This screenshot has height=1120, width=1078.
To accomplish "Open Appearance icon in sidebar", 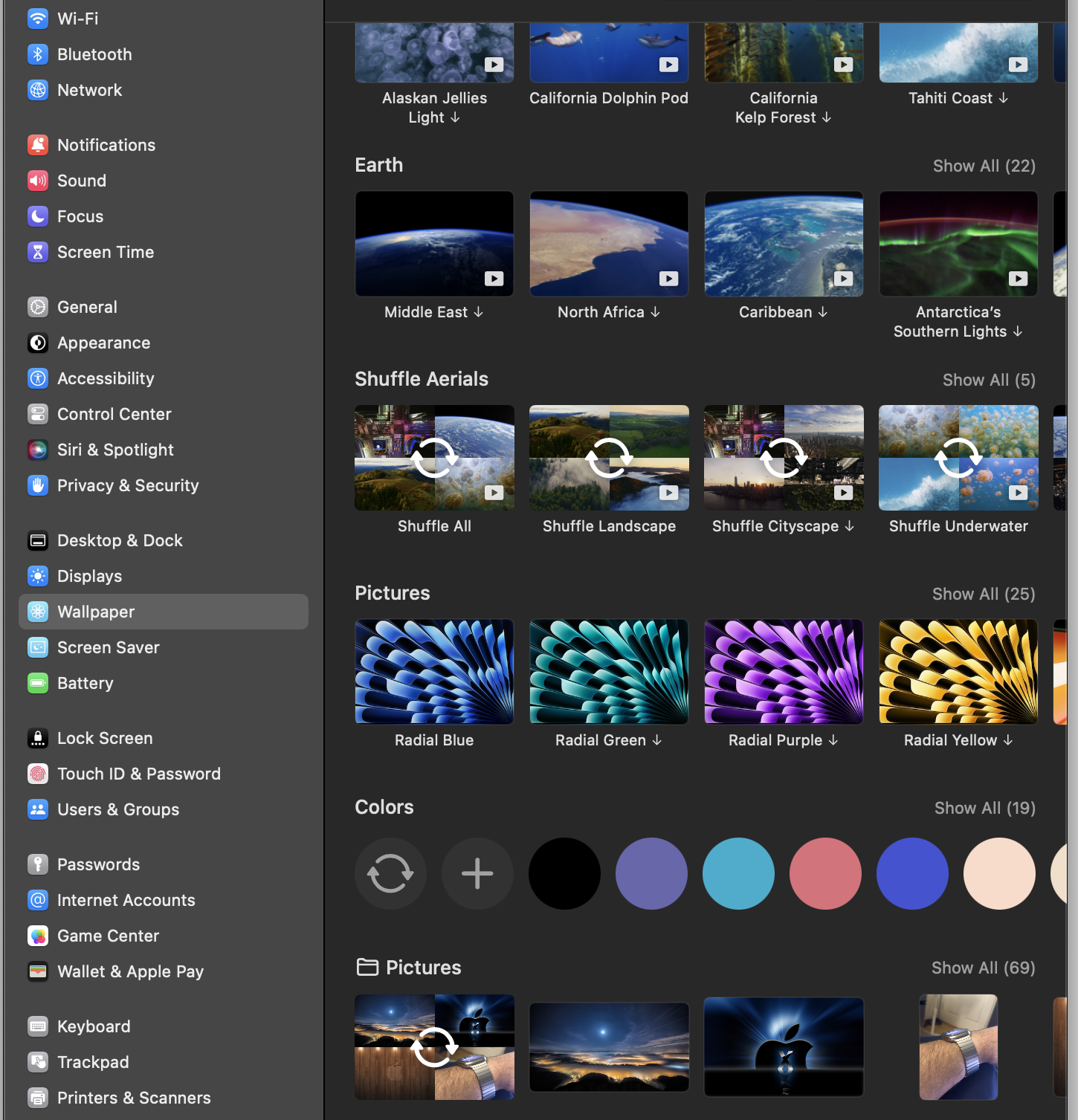I will 38,343.
